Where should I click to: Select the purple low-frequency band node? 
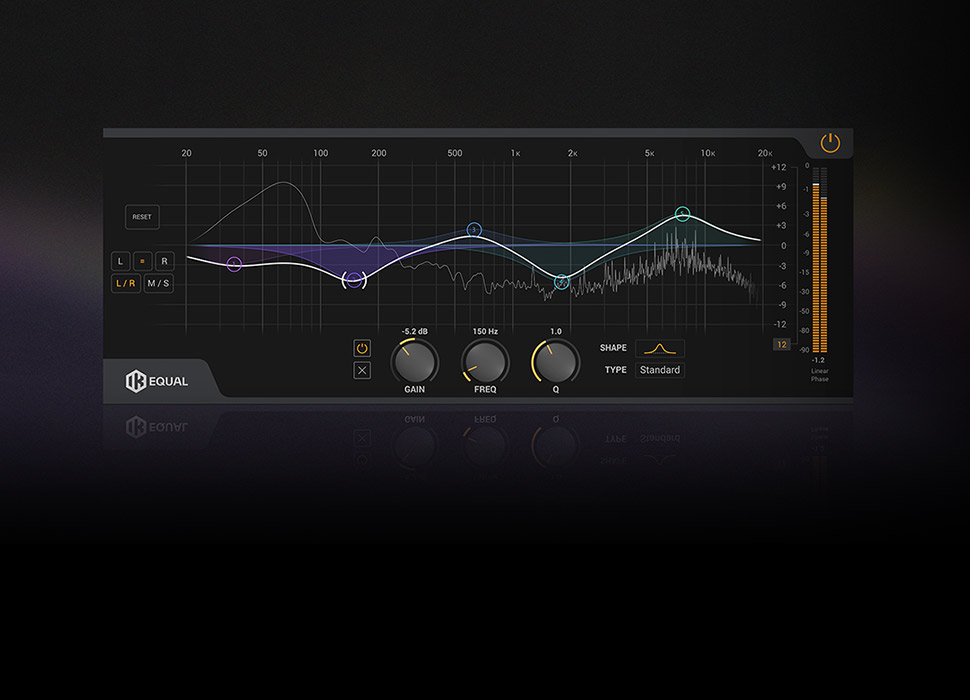pos(234,264)
